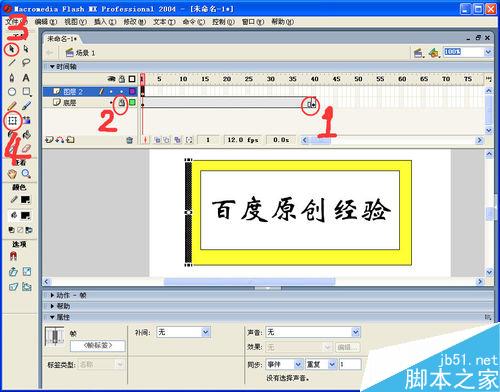Click the Edit Symbols icon
Image resolution: width=500 pixels, height=392 pixels.
[434, 53]
